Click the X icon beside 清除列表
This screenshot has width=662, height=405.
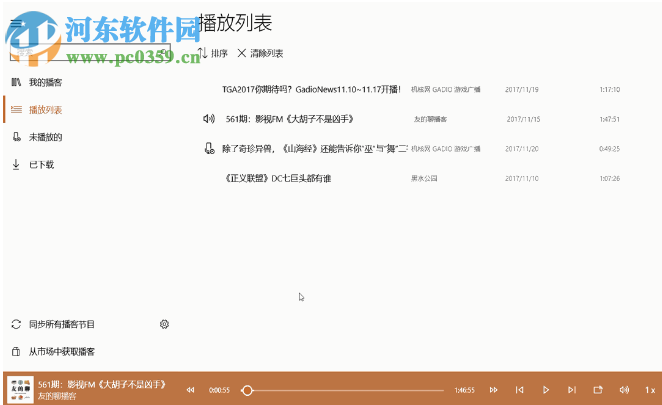click(241, 53)
